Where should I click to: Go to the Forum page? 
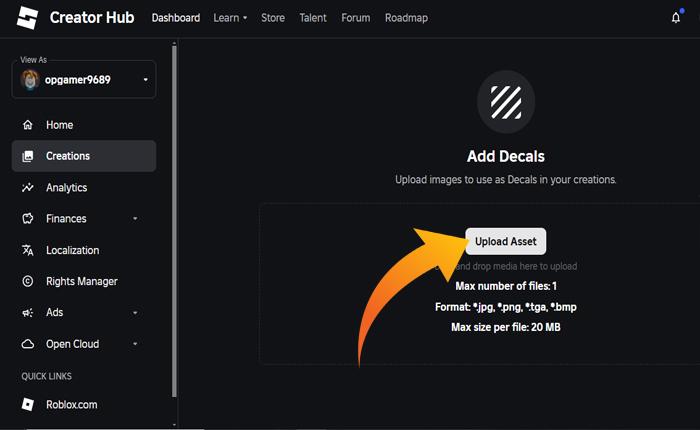click(x=355, y=18)
